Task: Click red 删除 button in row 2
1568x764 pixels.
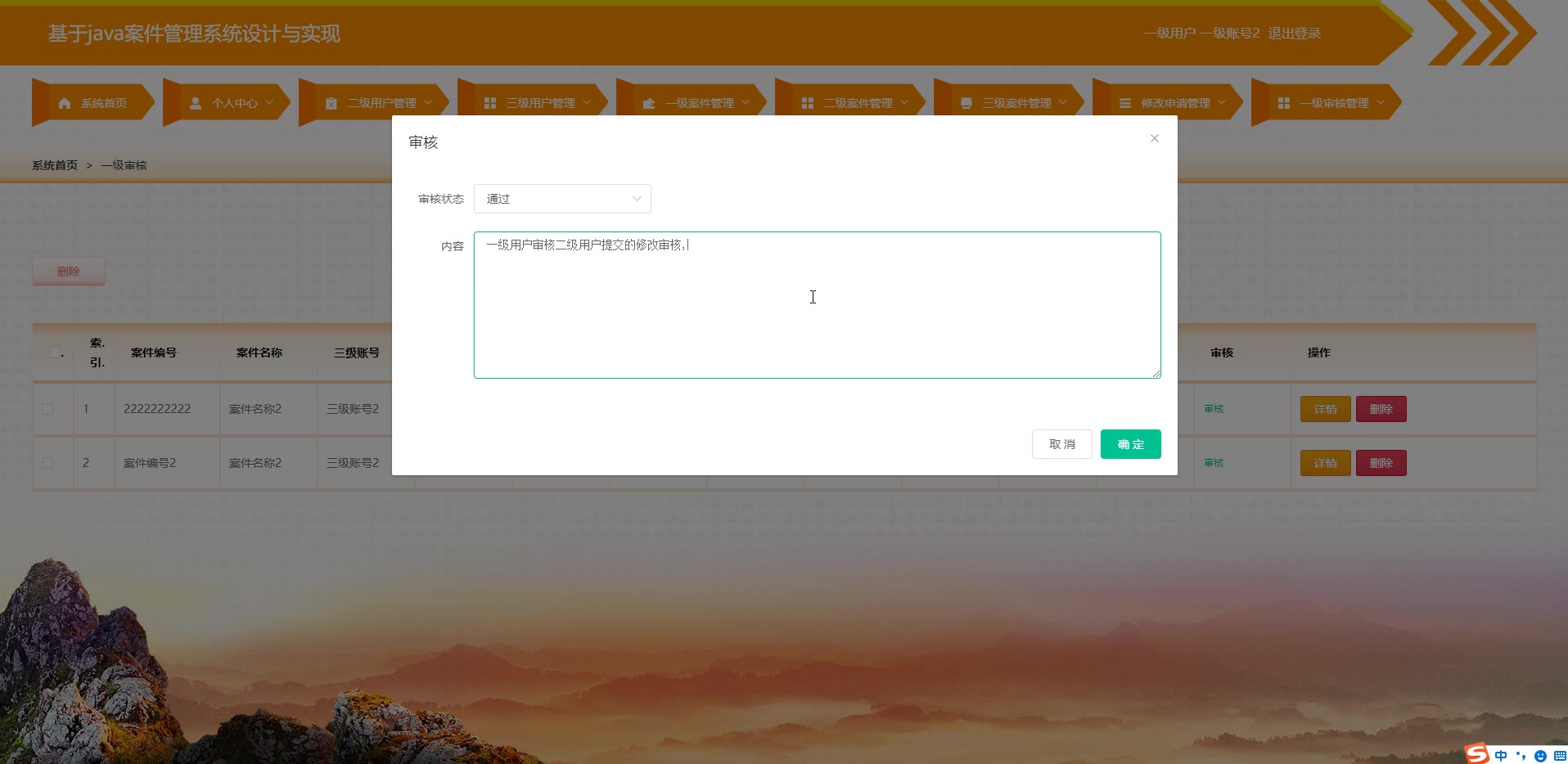Action: click(1381, 463)
